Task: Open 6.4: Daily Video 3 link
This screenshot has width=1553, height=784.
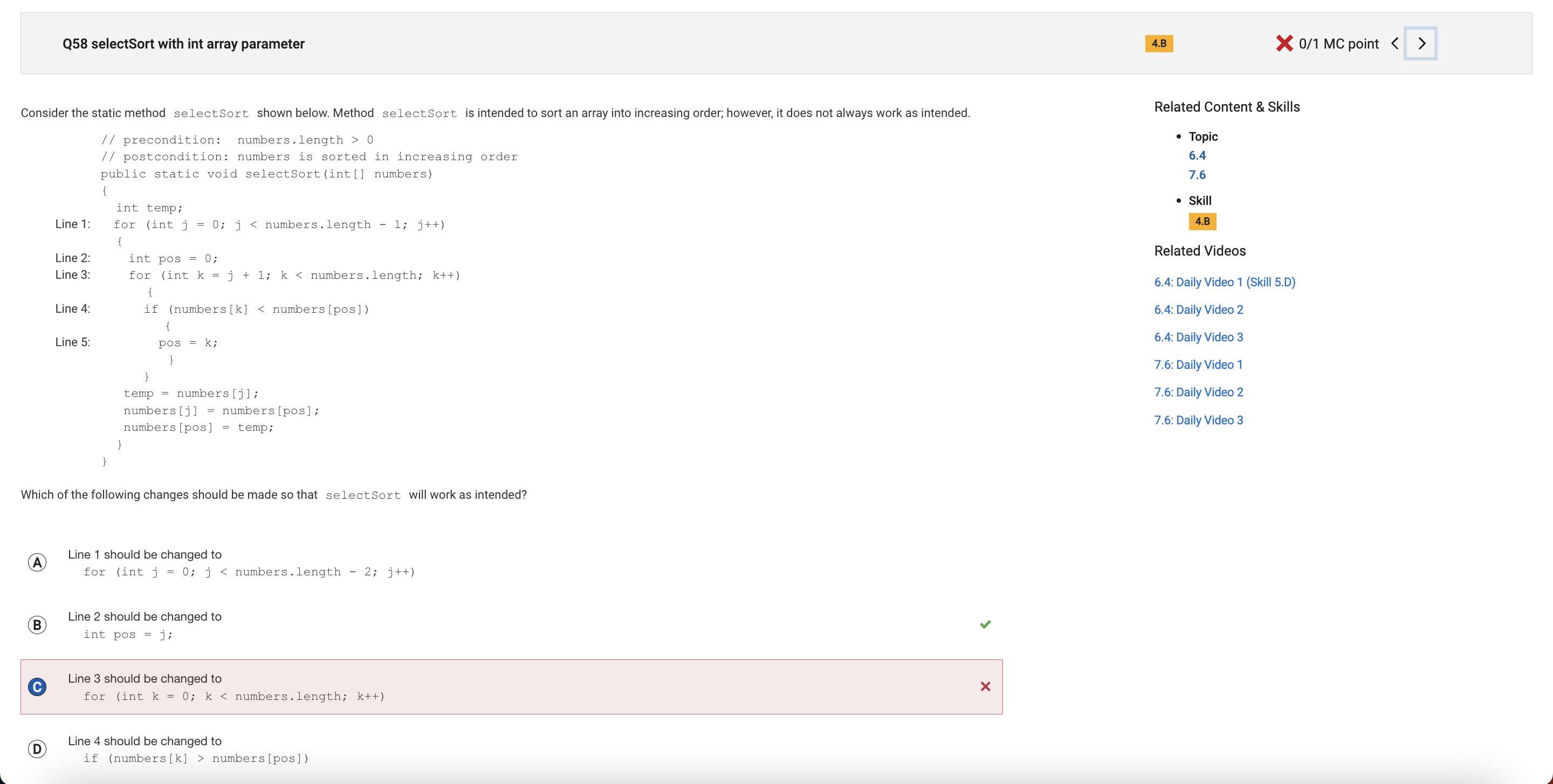Action: click(x=1199, y=337)
